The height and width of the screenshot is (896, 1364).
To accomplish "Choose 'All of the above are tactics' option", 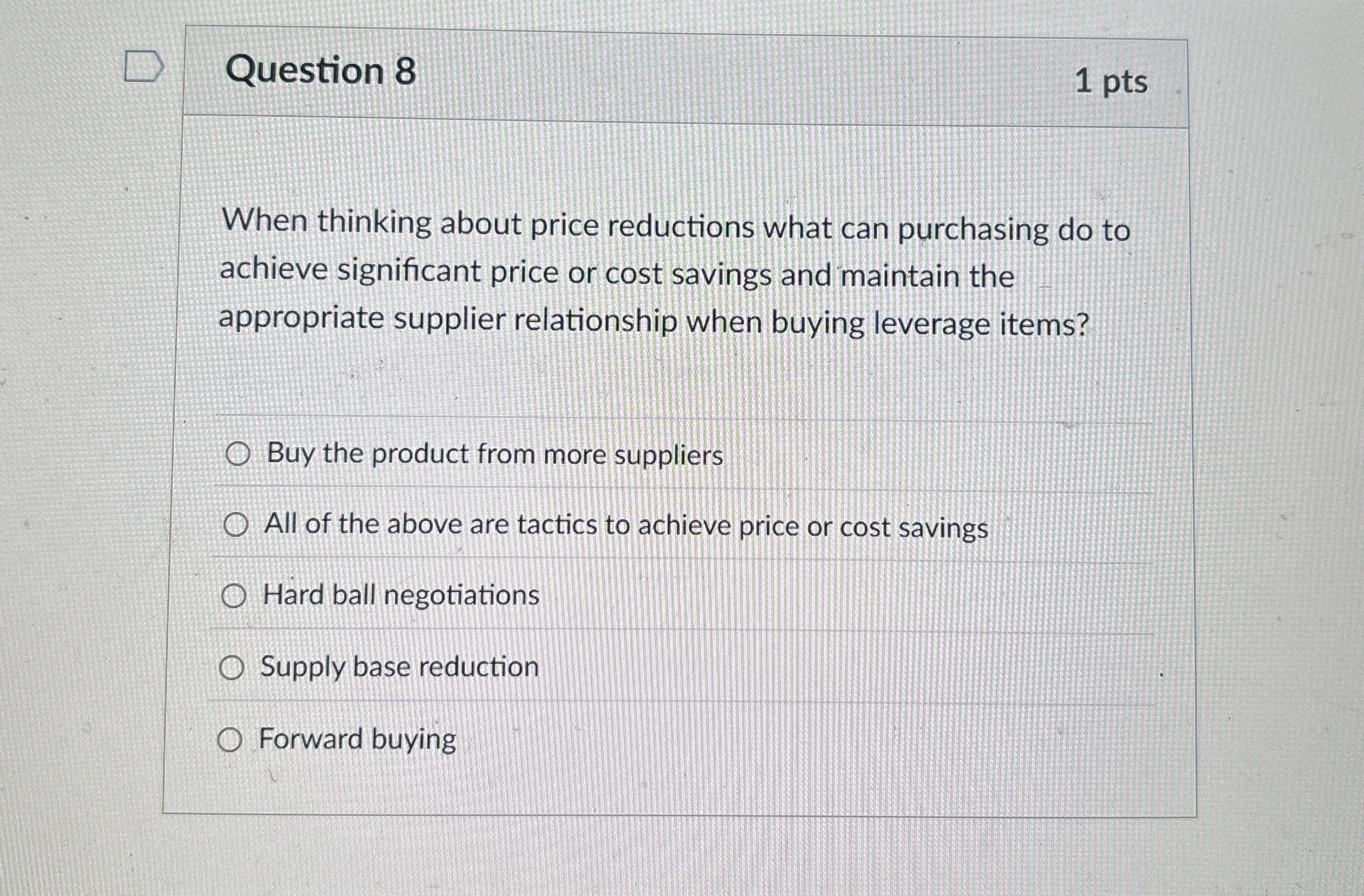I will coord(237,525).
